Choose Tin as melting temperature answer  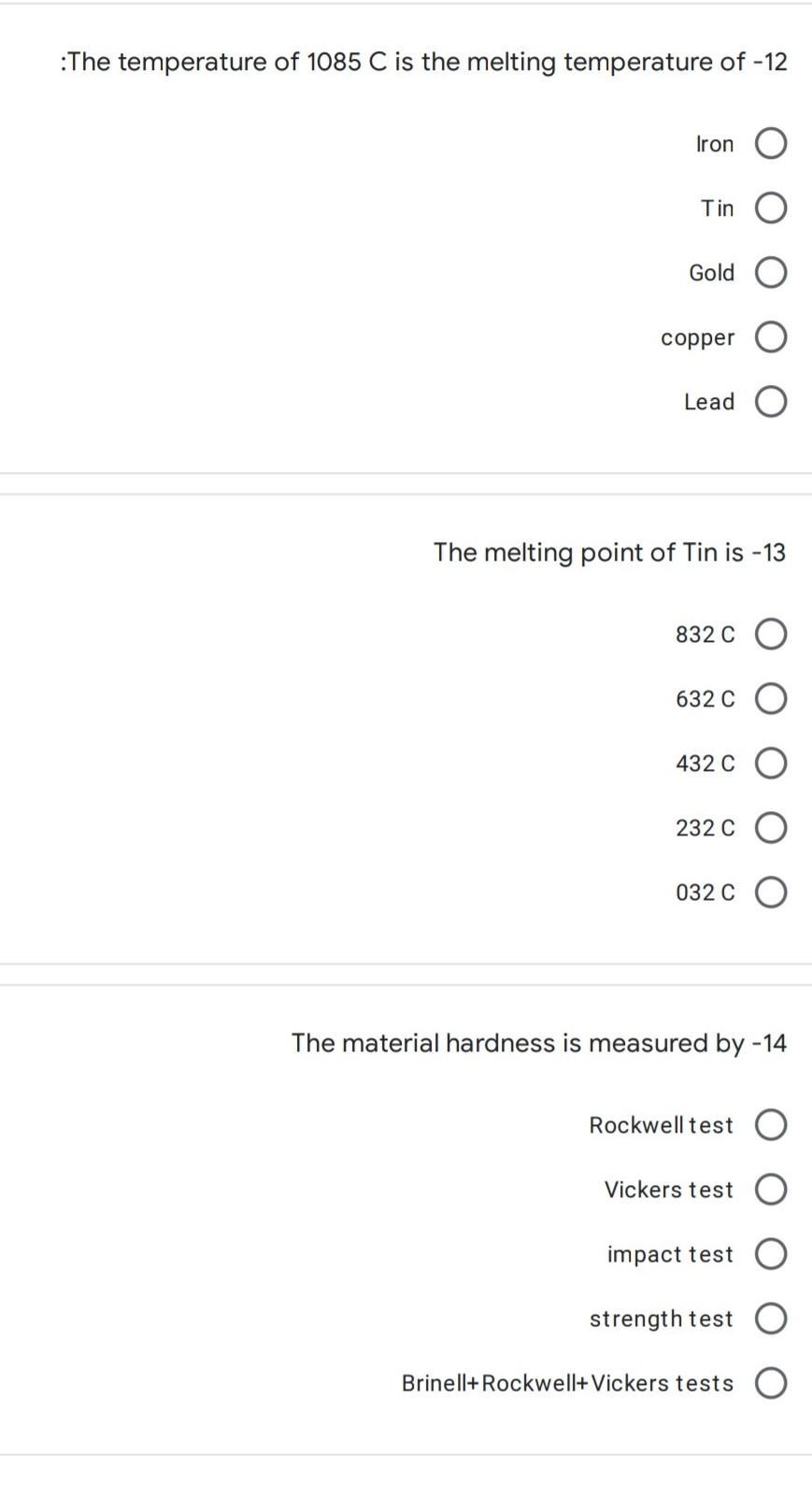click(x=770, y=208)
